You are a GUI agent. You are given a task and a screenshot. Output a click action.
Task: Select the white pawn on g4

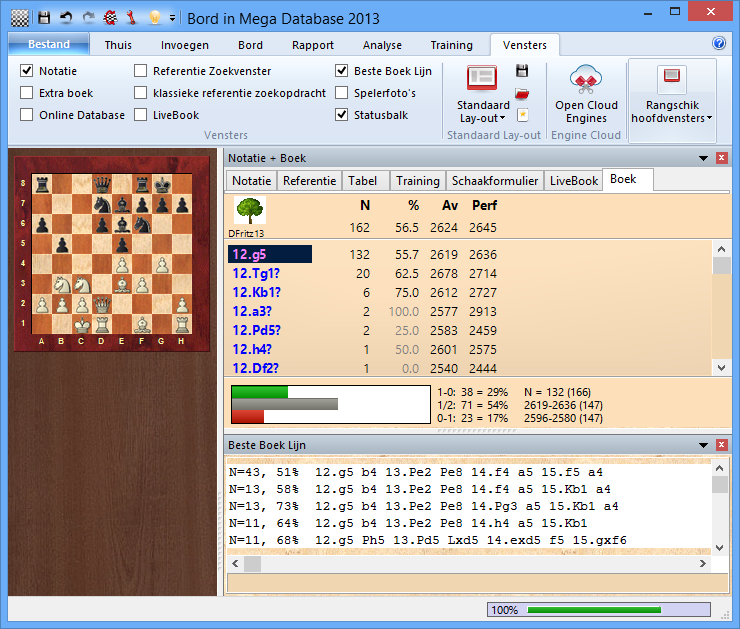[x=162, y=265]
